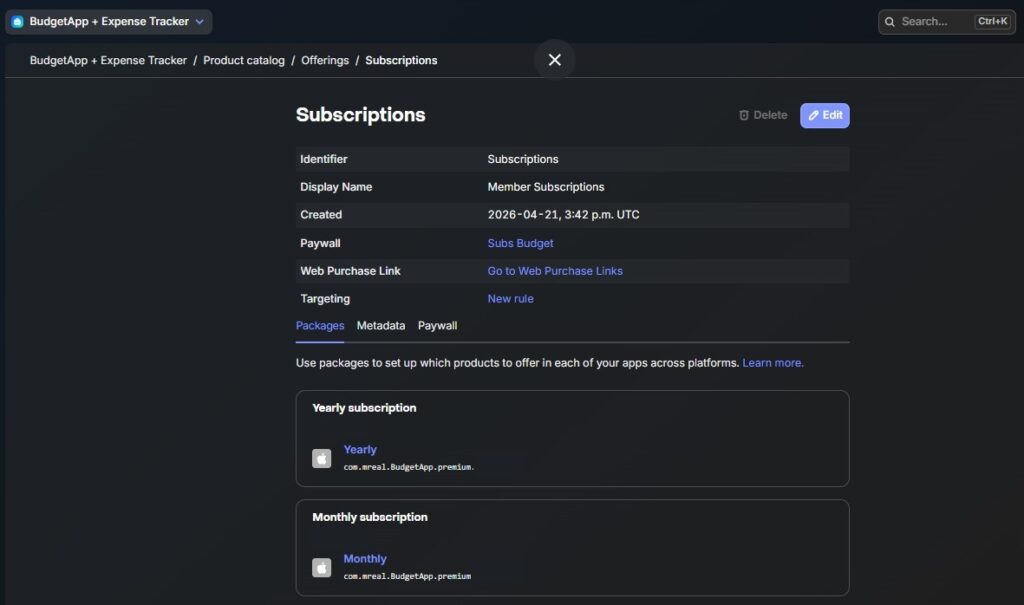1024x605 pixels.
Task: Switch to the Metadata tab
Action: (x=381, y=325)
